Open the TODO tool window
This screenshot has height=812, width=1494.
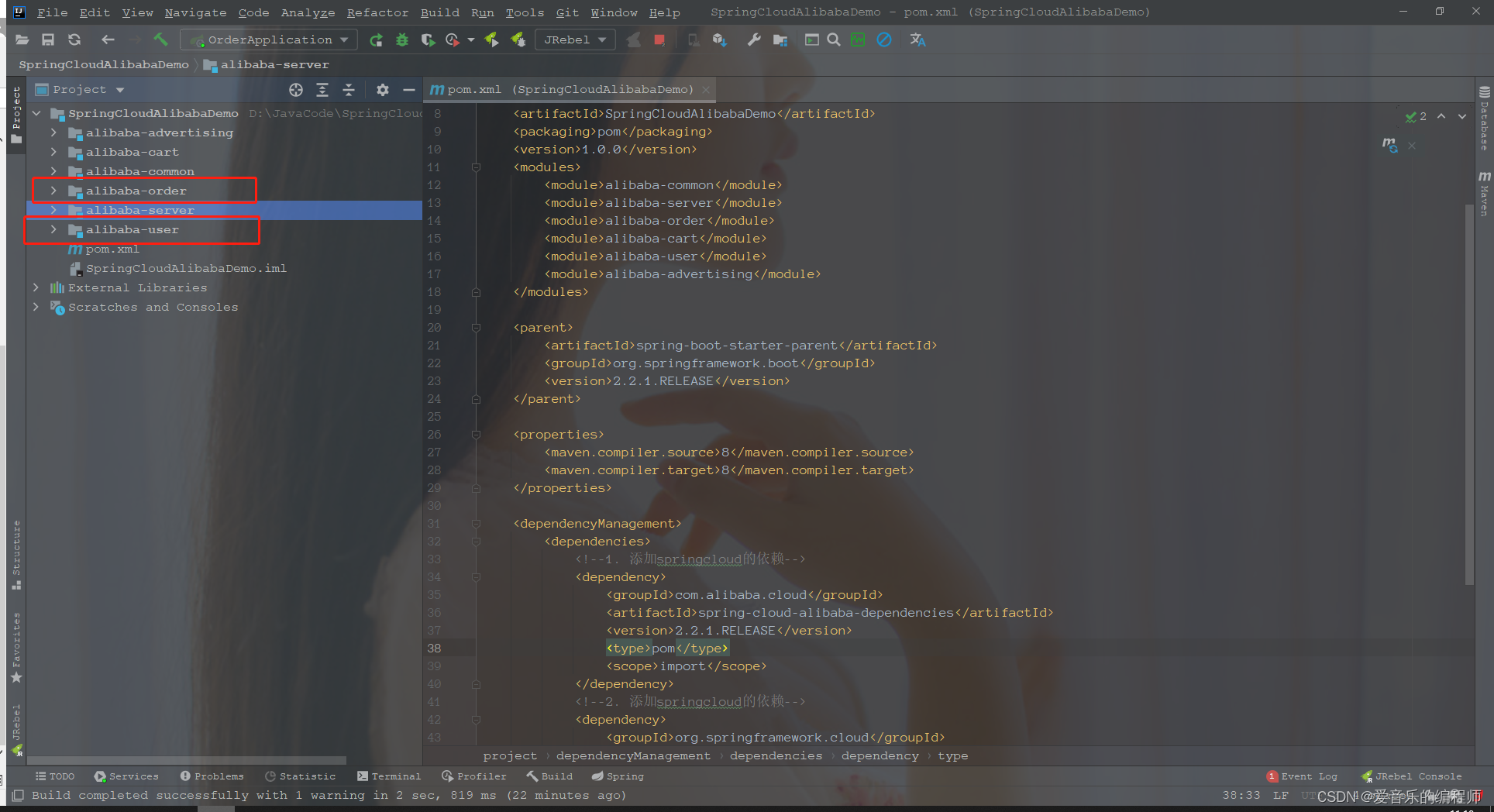(55, 776)
